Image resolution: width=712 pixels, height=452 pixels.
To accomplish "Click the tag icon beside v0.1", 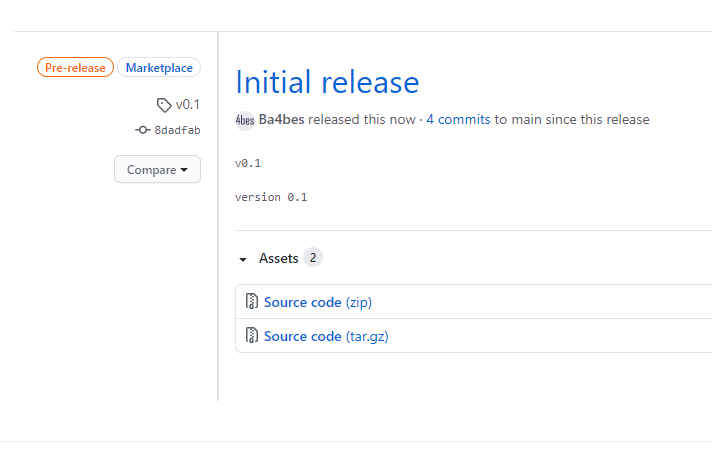I will [x=163, y=105].
